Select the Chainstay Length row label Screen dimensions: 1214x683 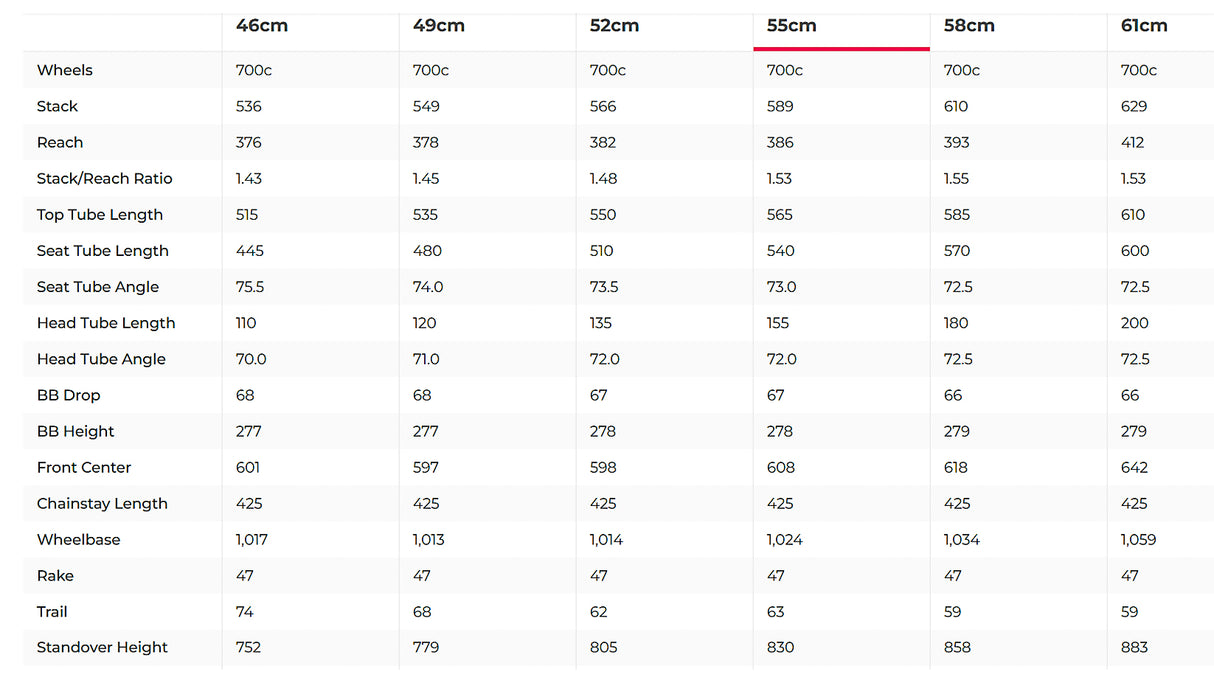(102, 503)
